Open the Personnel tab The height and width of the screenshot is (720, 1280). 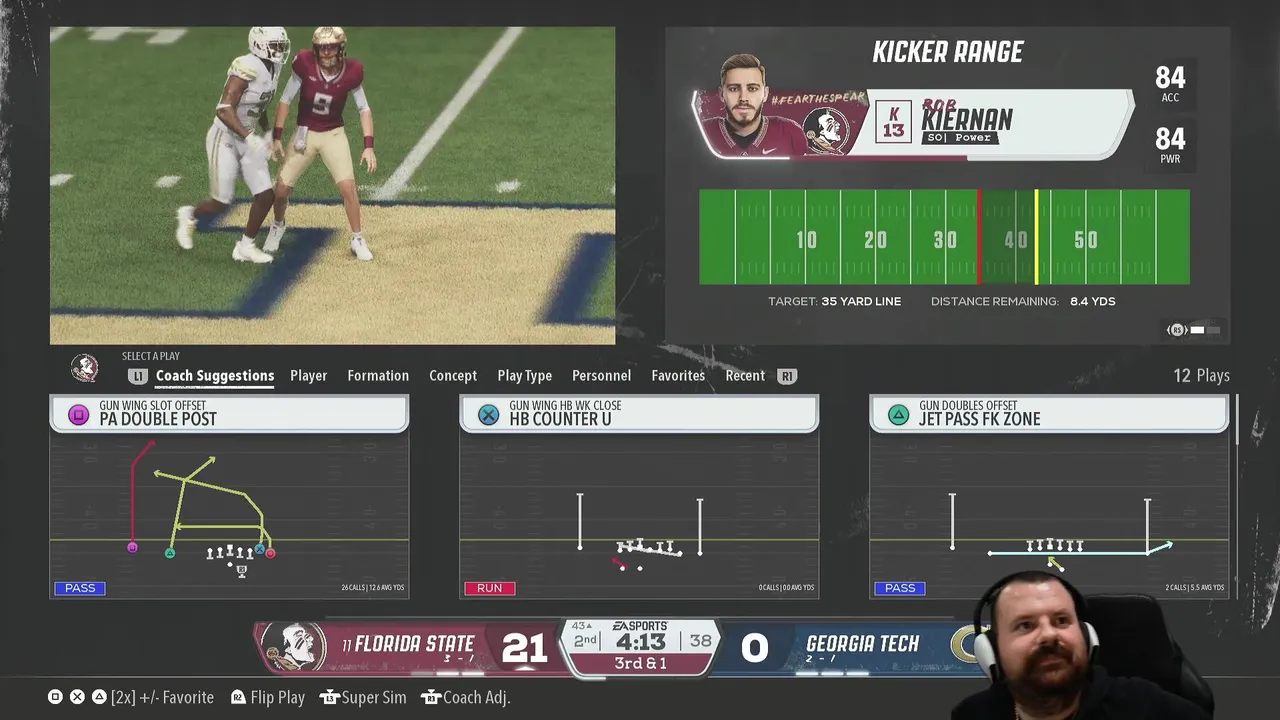click(x=601, y=376)
